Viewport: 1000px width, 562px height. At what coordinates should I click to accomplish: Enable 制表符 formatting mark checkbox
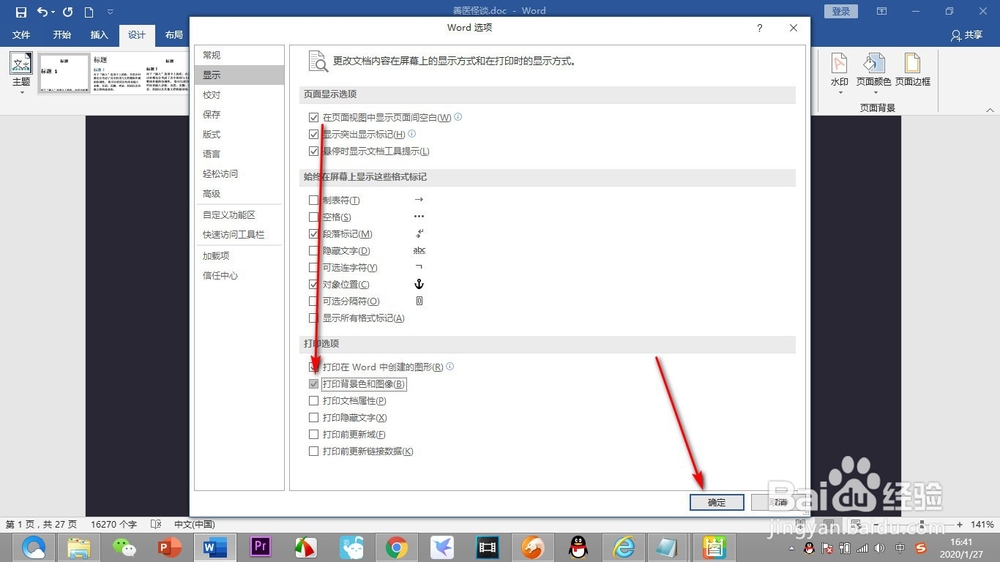pos(313,200)
